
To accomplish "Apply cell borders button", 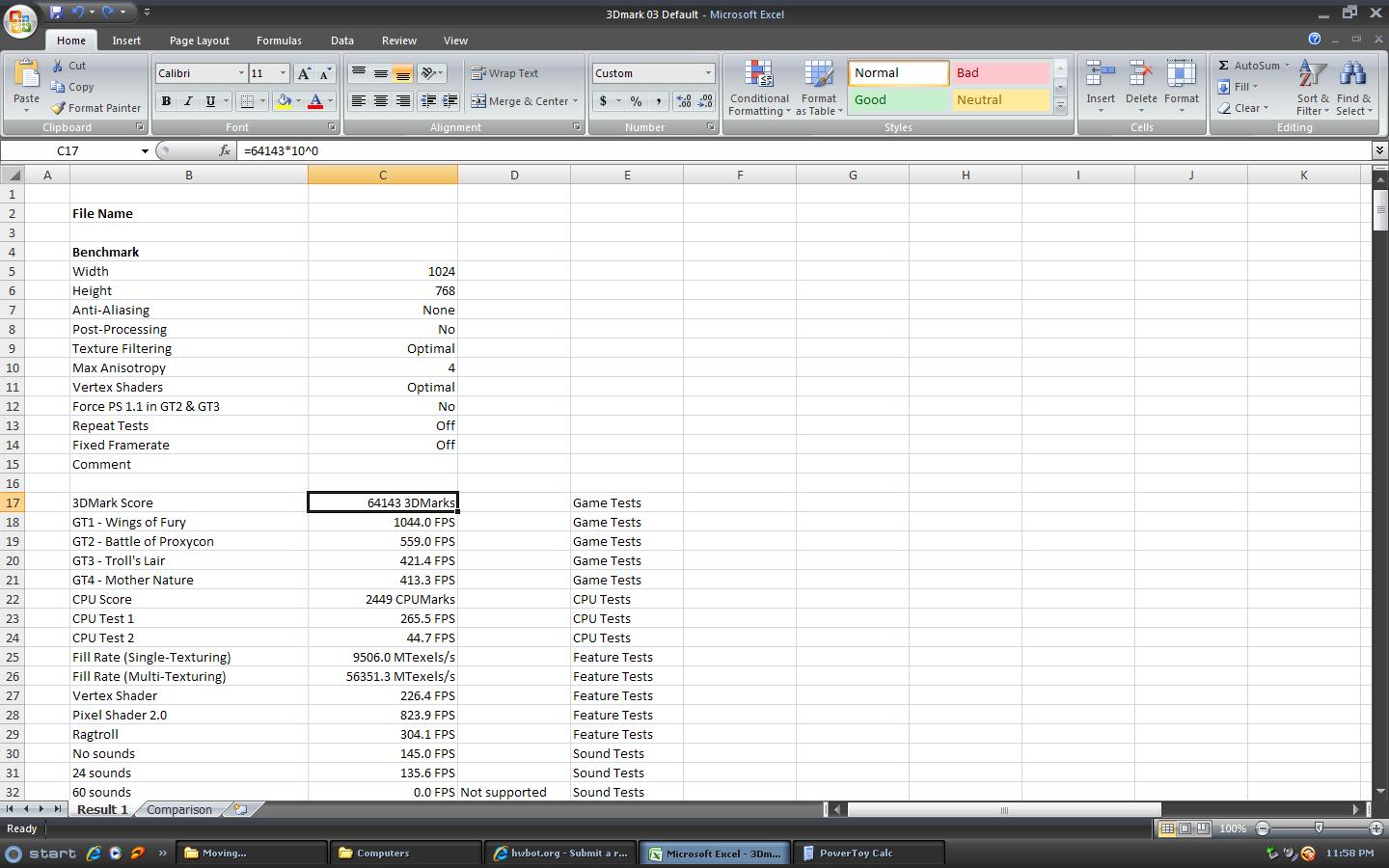I will tap(247, 101).
